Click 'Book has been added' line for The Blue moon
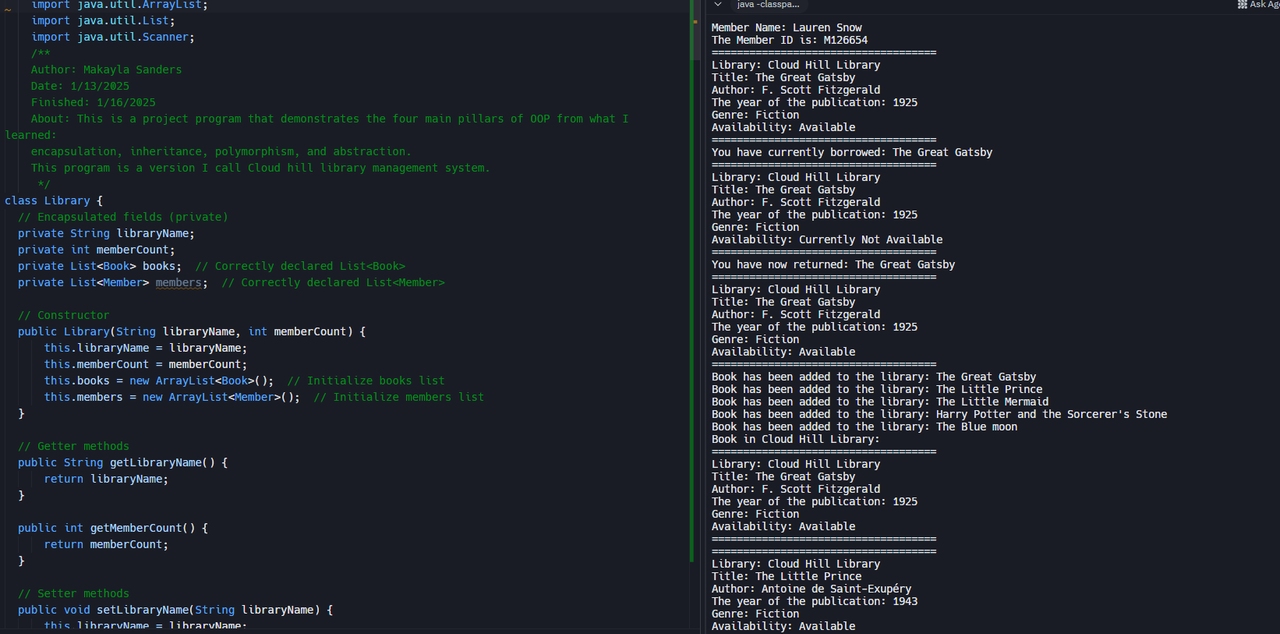 tap(864, 427)
